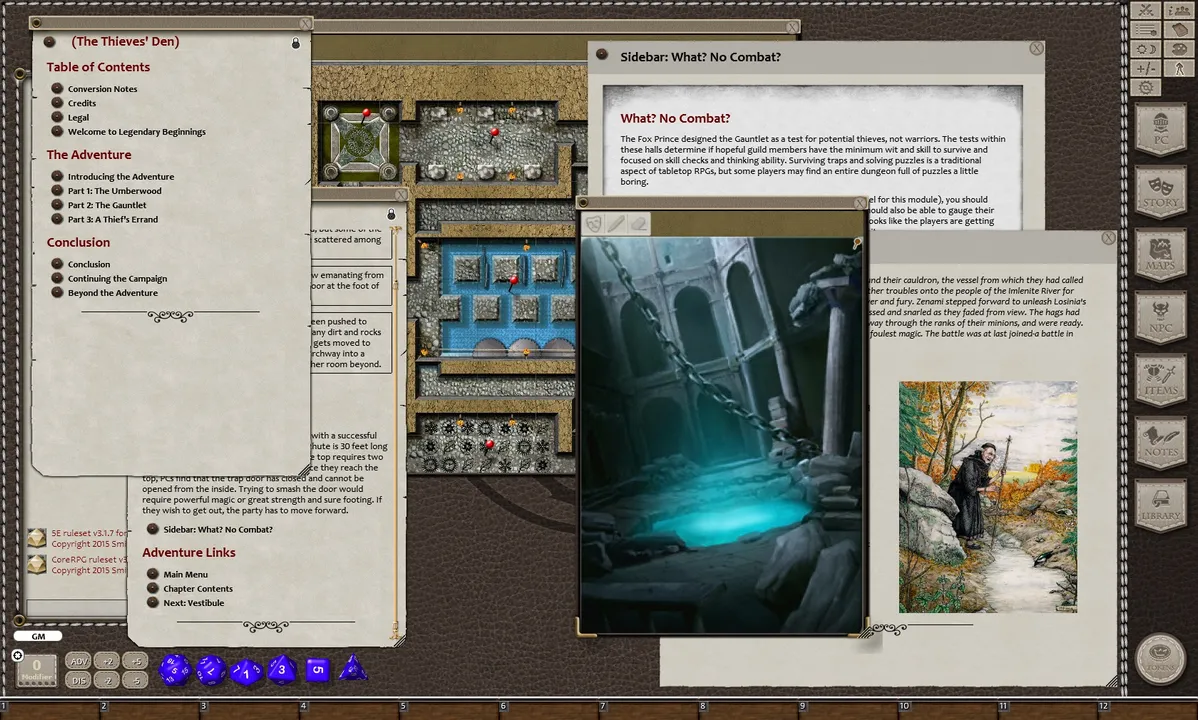Open Part 2: The Gauntlet
1198x720 pixels.
pos(107,205)
